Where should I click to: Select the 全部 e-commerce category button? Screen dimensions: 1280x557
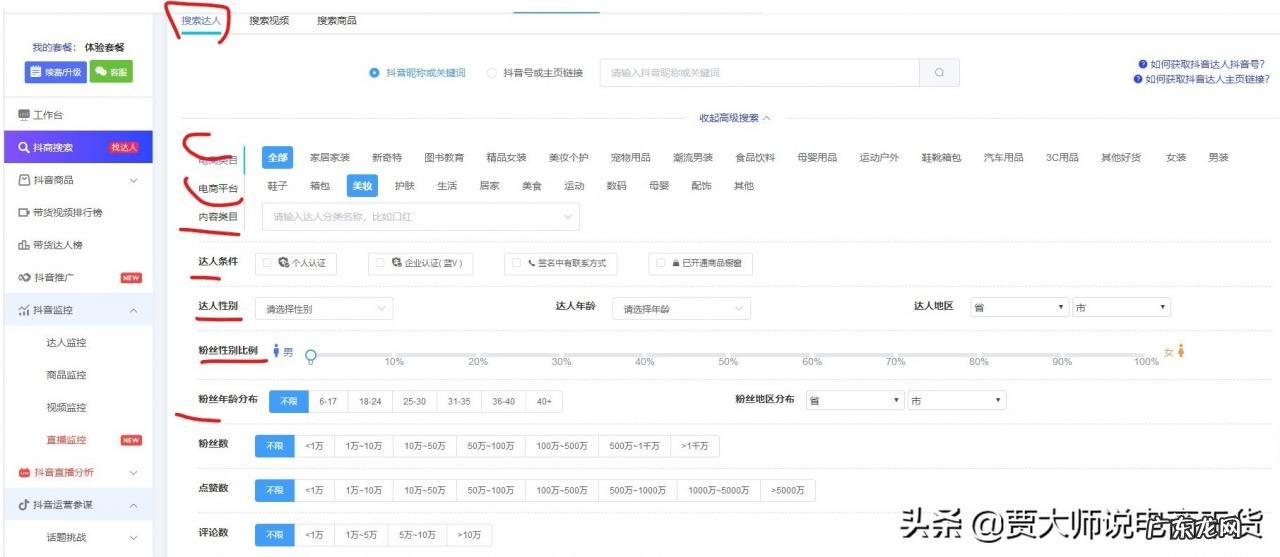click(278, 158)
